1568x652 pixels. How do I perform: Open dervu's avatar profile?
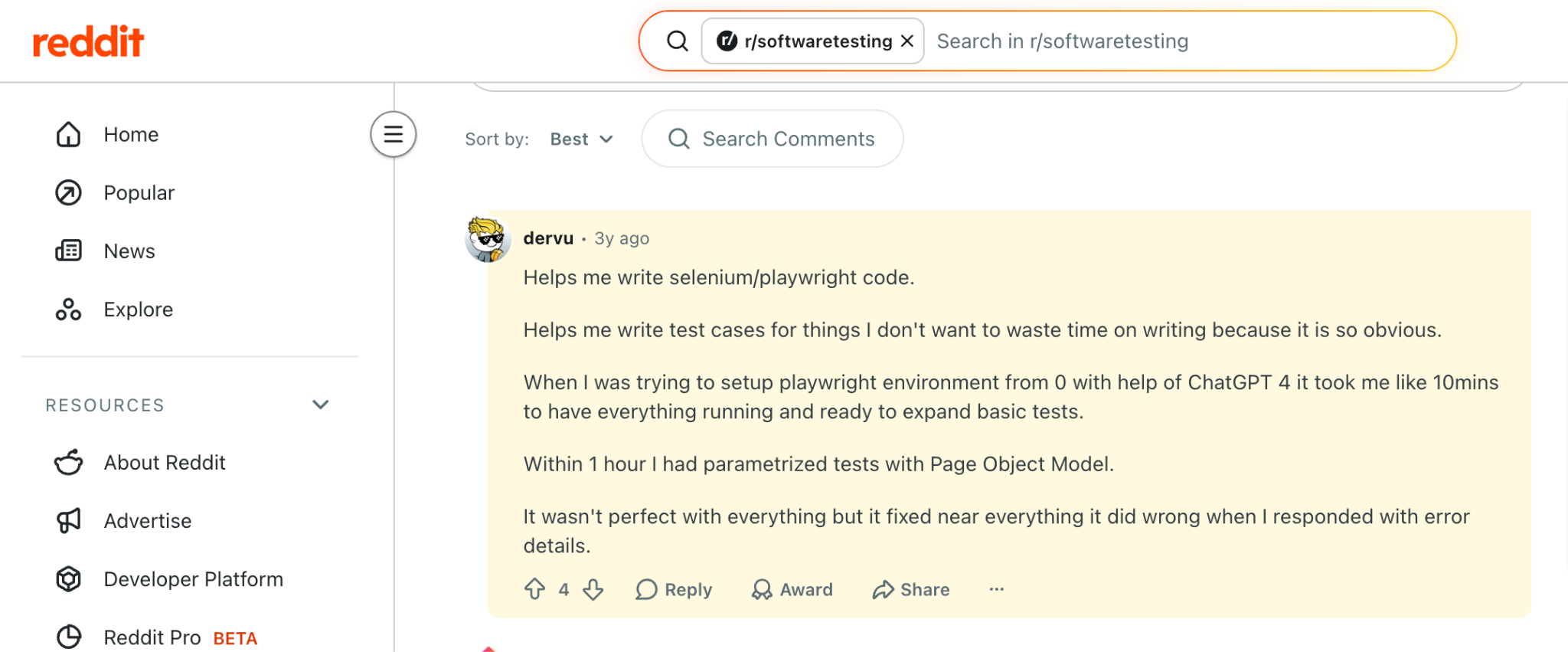point(488,239)
